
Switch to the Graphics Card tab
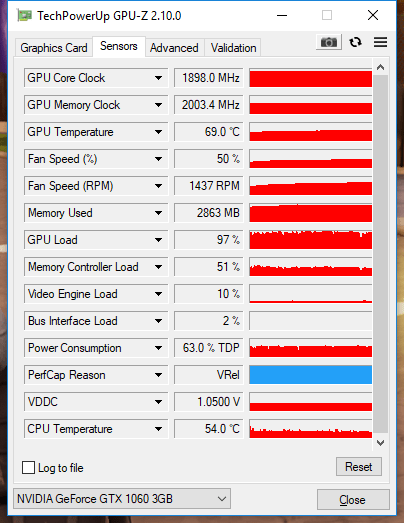point(54,48)
